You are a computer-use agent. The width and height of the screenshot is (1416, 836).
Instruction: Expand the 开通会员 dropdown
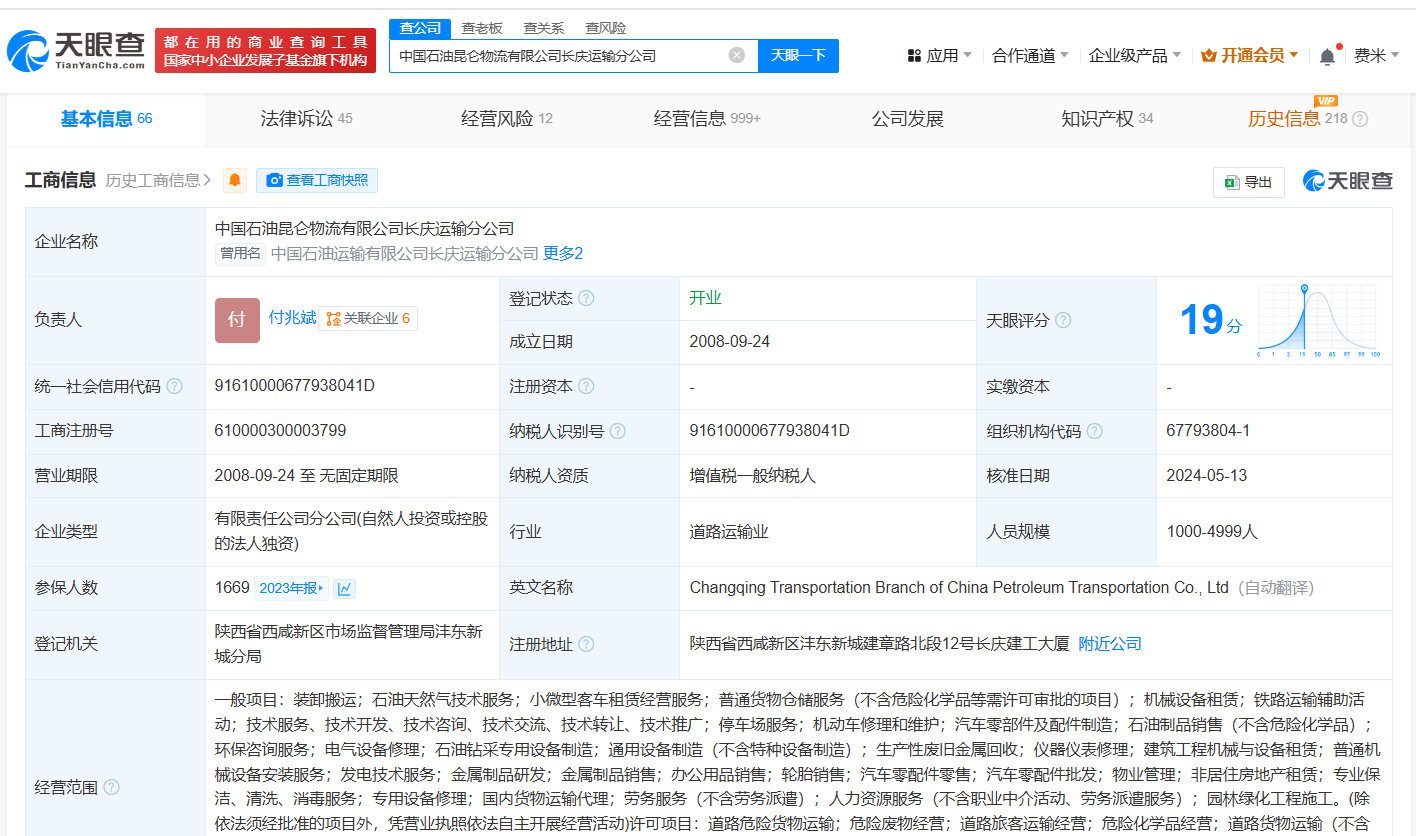click(1250, 56)
